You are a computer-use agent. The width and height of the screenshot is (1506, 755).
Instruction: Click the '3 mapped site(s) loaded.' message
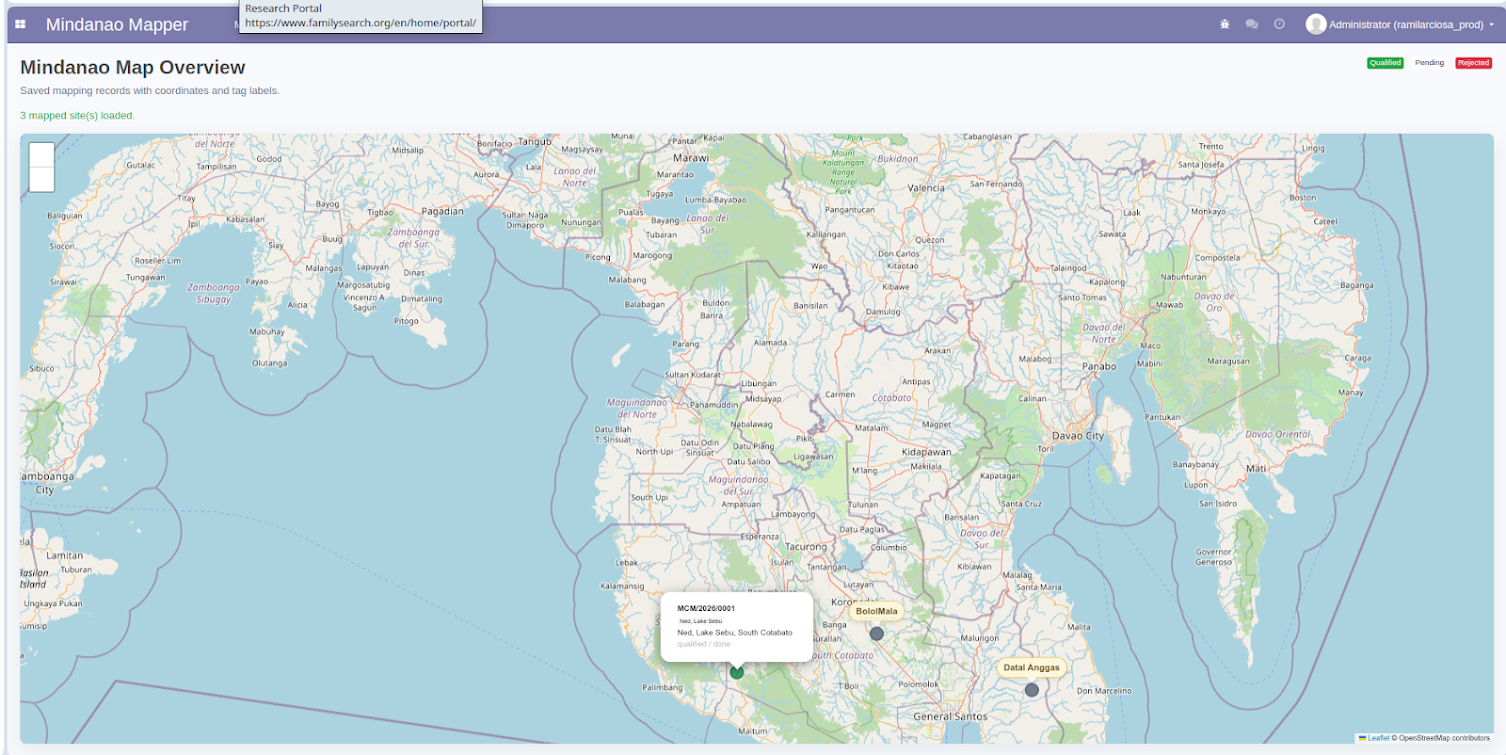click(x=77, y=115)
